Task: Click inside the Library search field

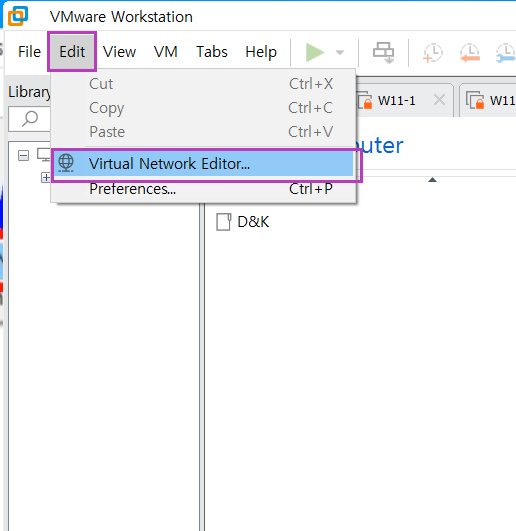Action: click(x=29, y=119)
